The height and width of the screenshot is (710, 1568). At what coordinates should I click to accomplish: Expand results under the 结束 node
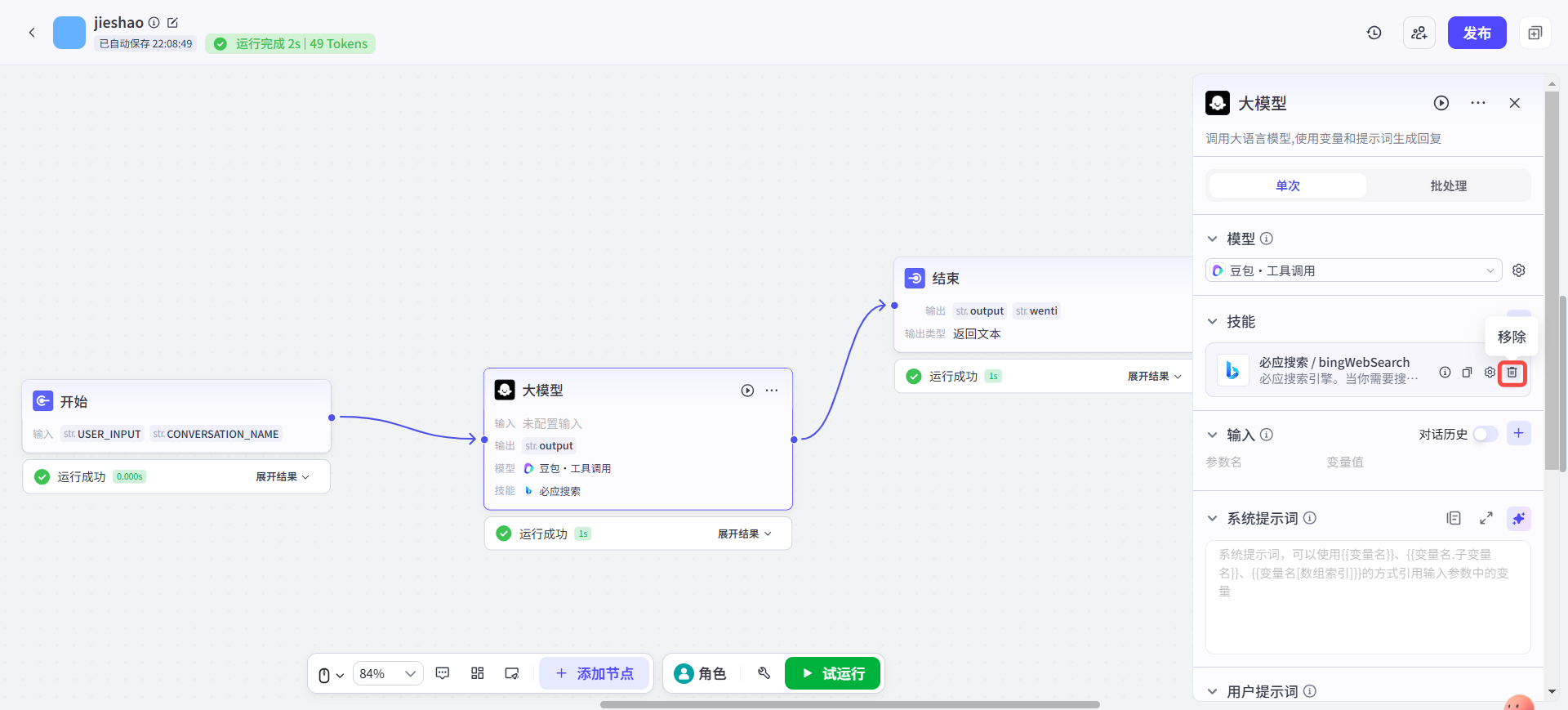click(x=1155, y=376)
